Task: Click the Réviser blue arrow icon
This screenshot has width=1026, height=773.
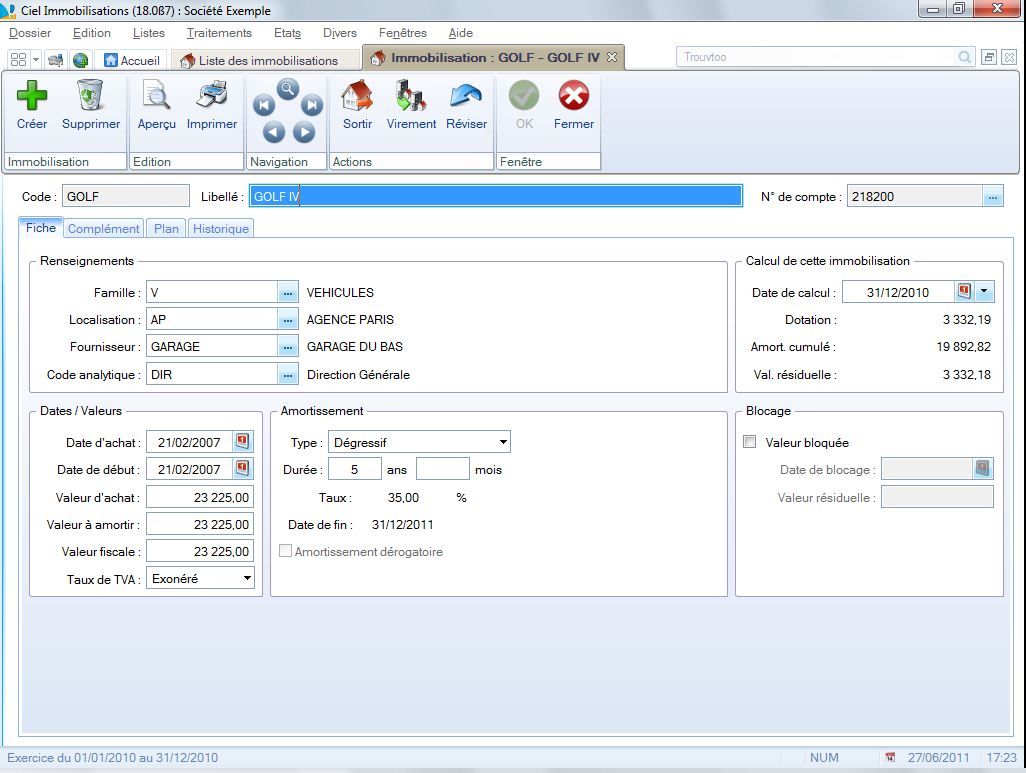Action: [466, 98]
